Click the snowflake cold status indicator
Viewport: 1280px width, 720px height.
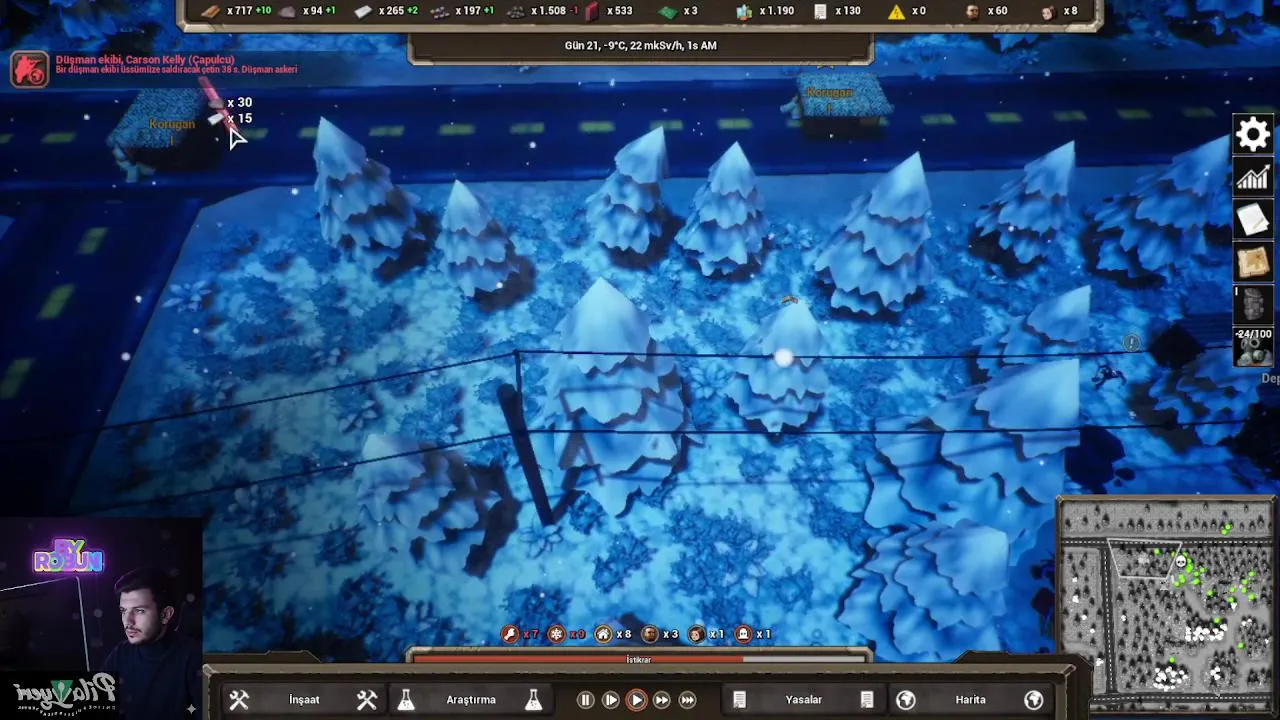557,634
